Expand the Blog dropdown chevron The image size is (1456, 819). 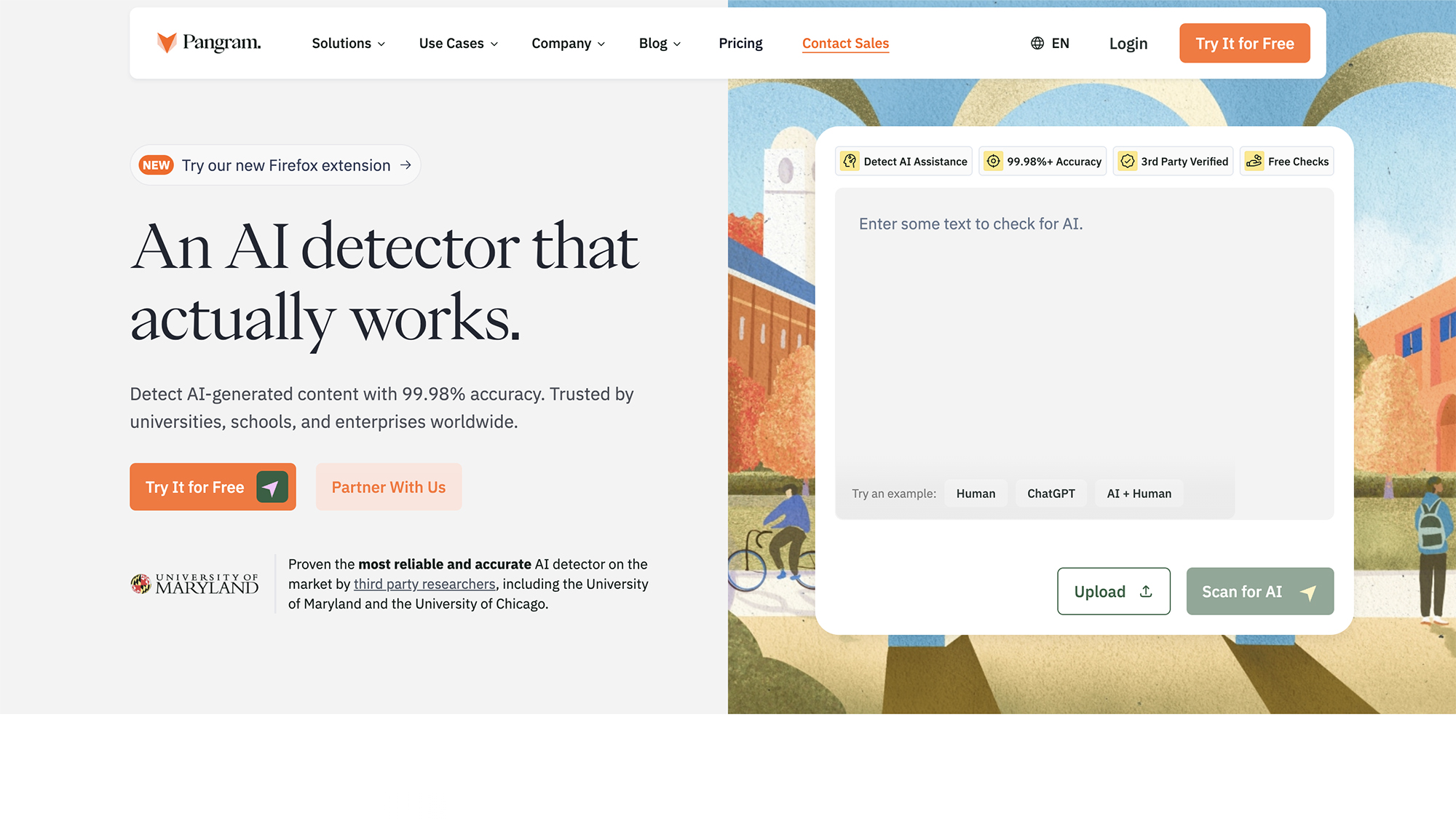point(677,44)
